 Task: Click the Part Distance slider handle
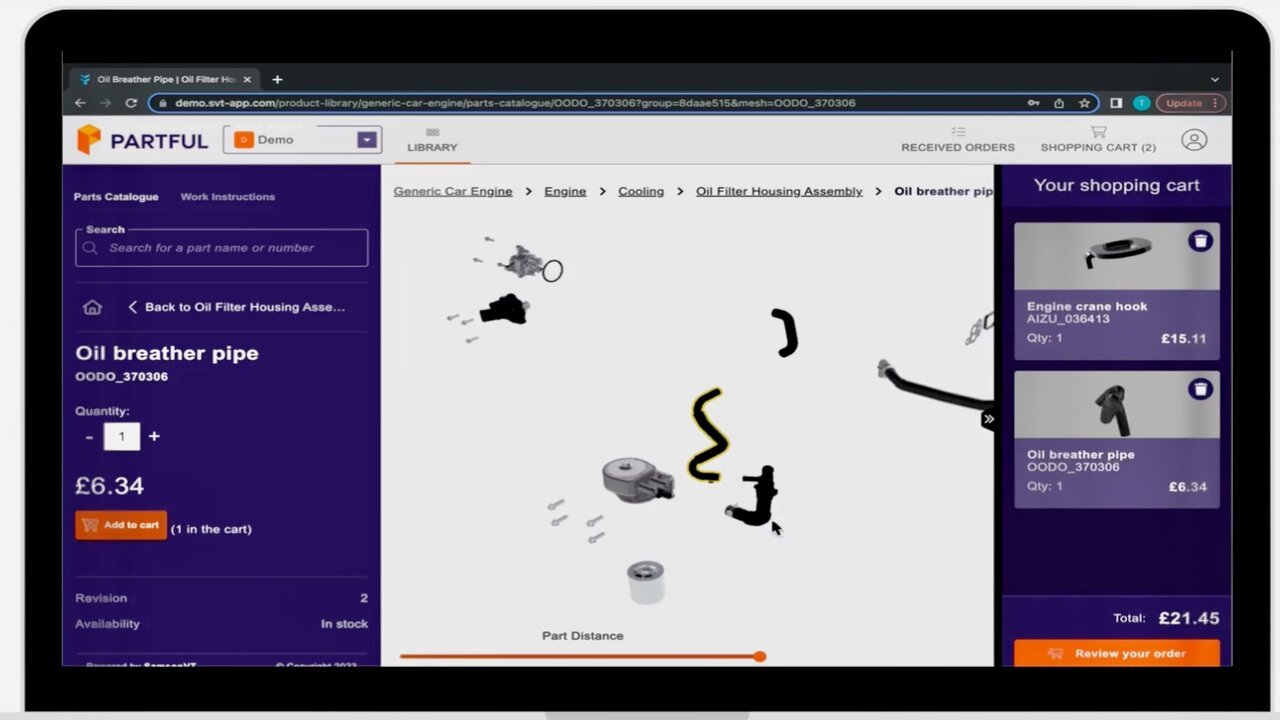(x=760, y=656)
